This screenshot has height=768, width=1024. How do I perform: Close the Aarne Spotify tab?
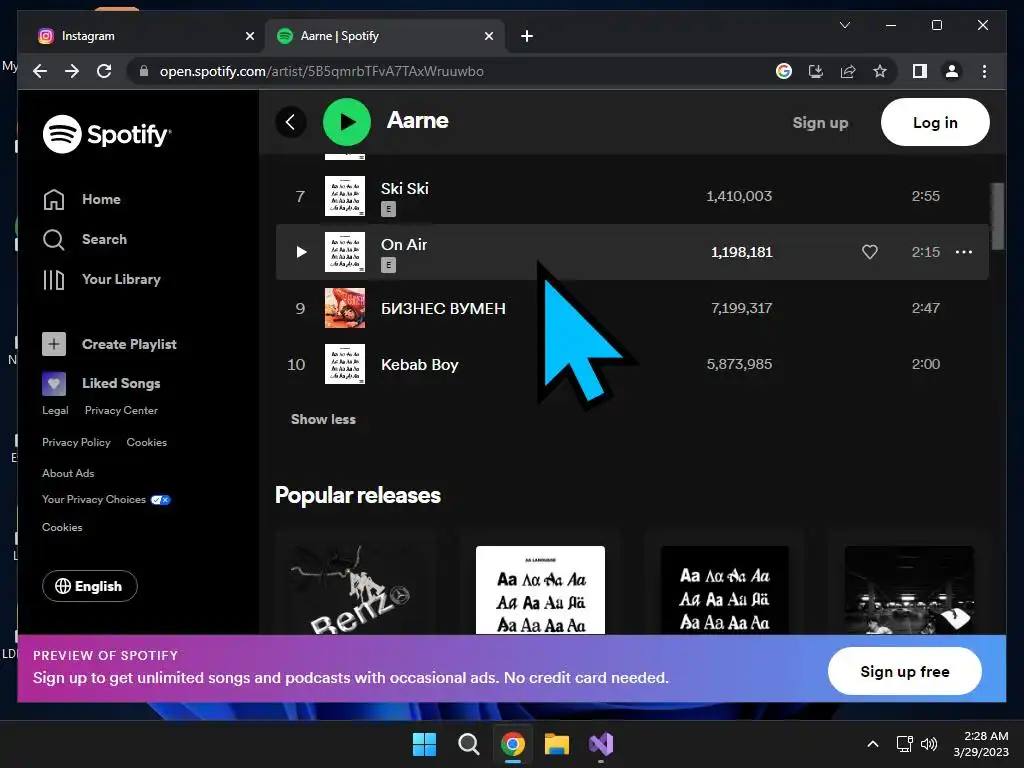pos(488,36)
